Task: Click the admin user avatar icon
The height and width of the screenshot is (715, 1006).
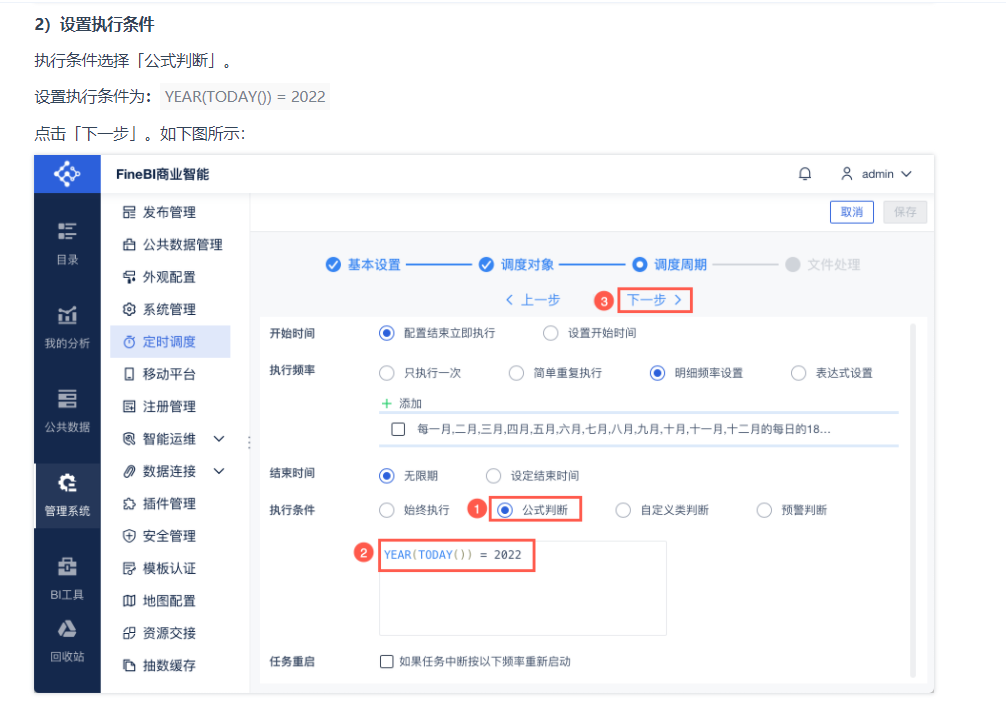Action: click(x=847, y=174)
